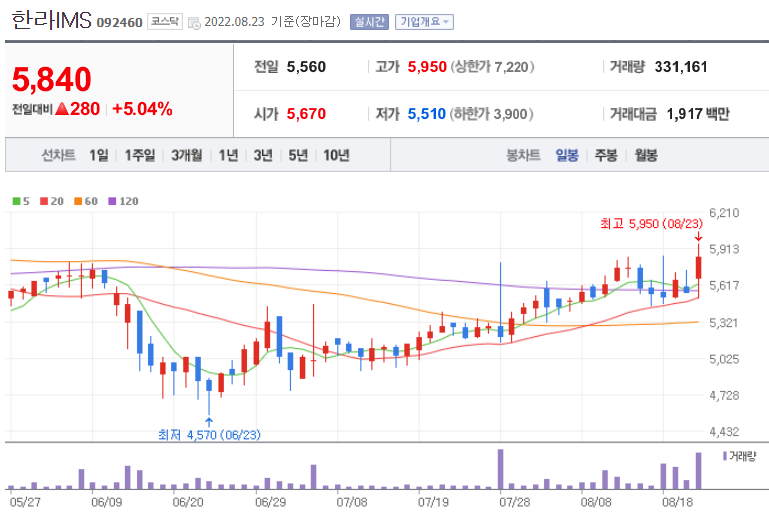Click the 한라IMS stock name

pos(51,21)
